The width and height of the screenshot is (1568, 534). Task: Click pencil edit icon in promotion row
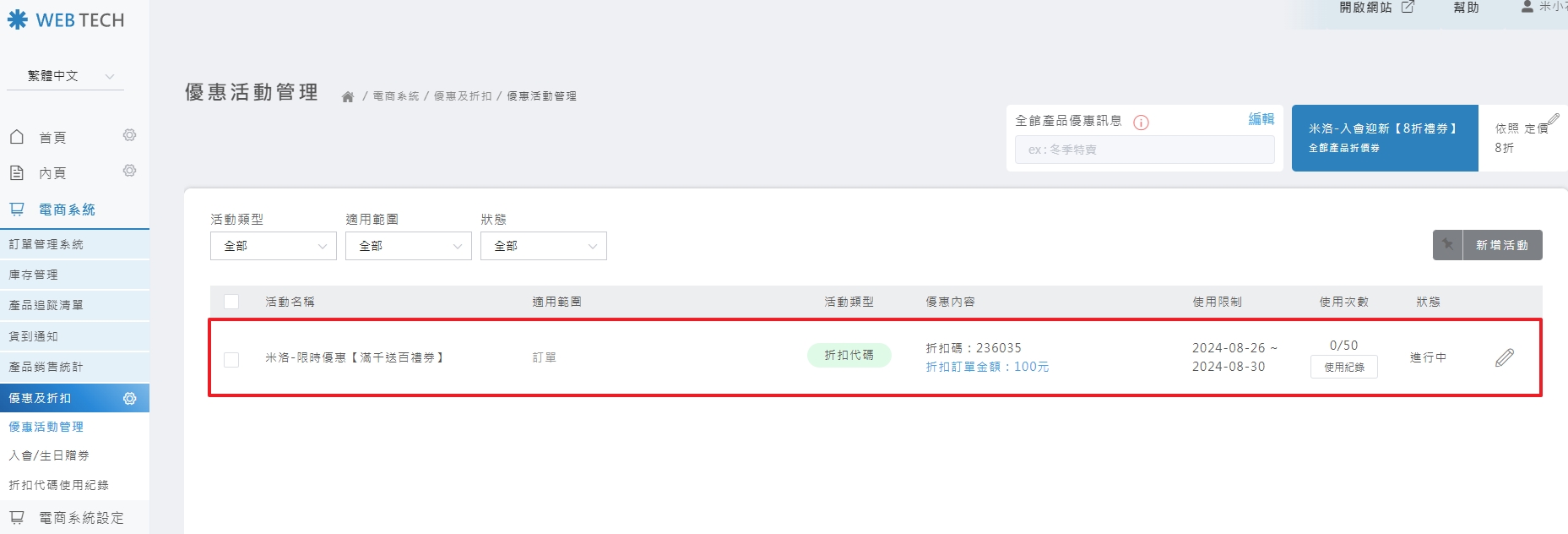[1504, 357]
